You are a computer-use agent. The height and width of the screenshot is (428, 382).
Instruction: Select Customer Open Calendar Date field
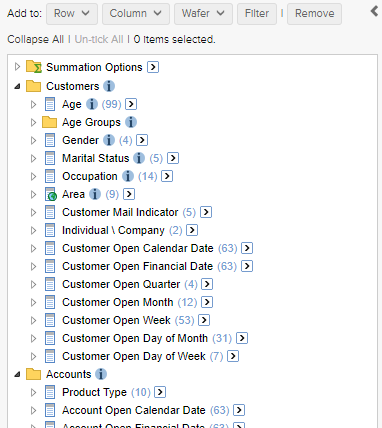138,248
